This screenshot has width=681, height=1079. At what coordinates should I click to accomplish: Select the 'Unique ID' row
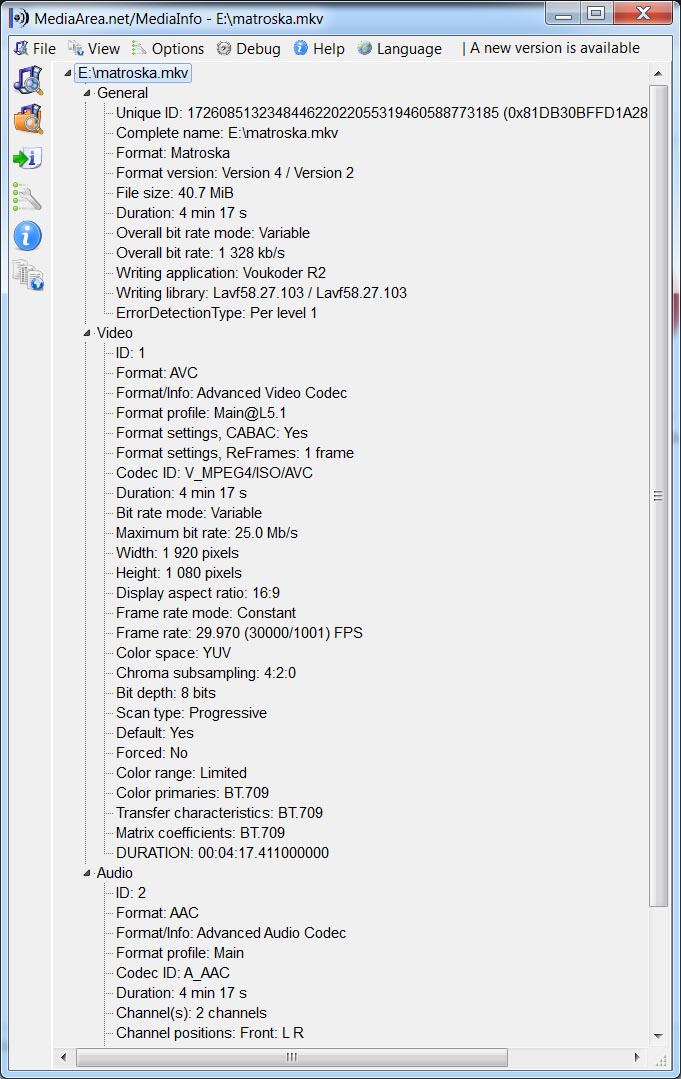point(381,113)
